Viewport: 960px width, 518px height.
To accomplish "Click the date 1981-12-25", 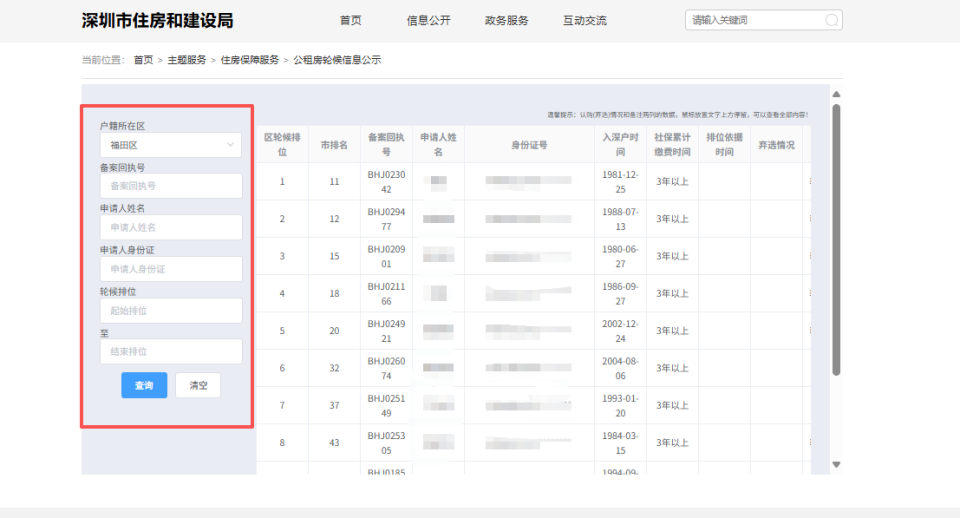I will (620, 182).
